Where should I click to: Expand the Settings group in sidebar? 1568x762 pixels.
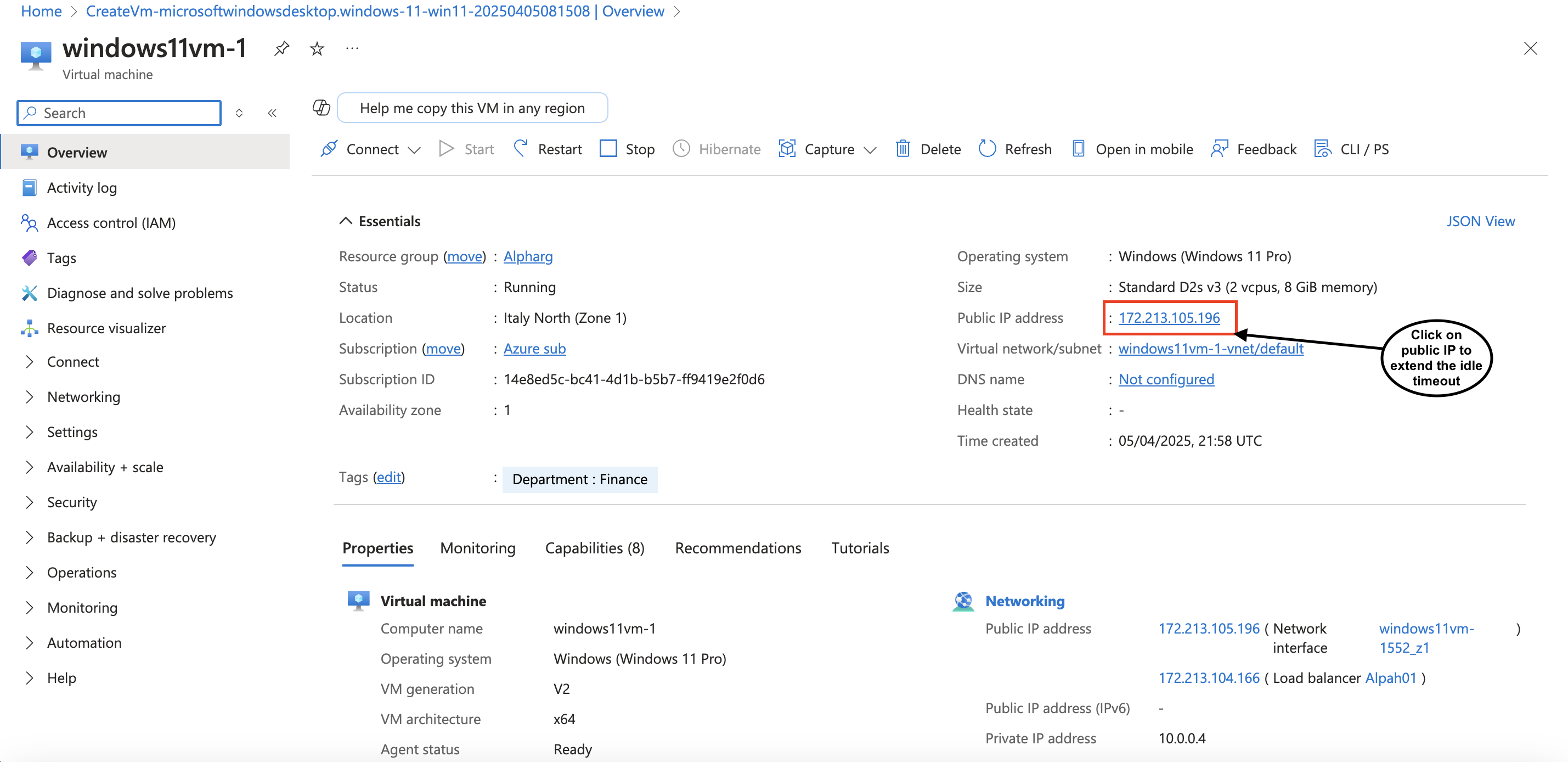point(29,432)
